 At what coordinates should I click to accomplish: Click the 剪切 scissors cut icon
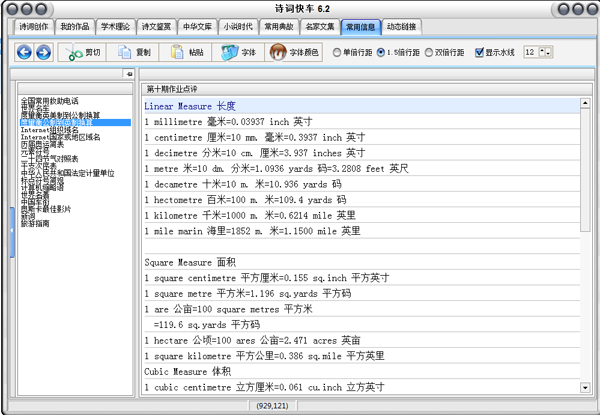[75, 52]
